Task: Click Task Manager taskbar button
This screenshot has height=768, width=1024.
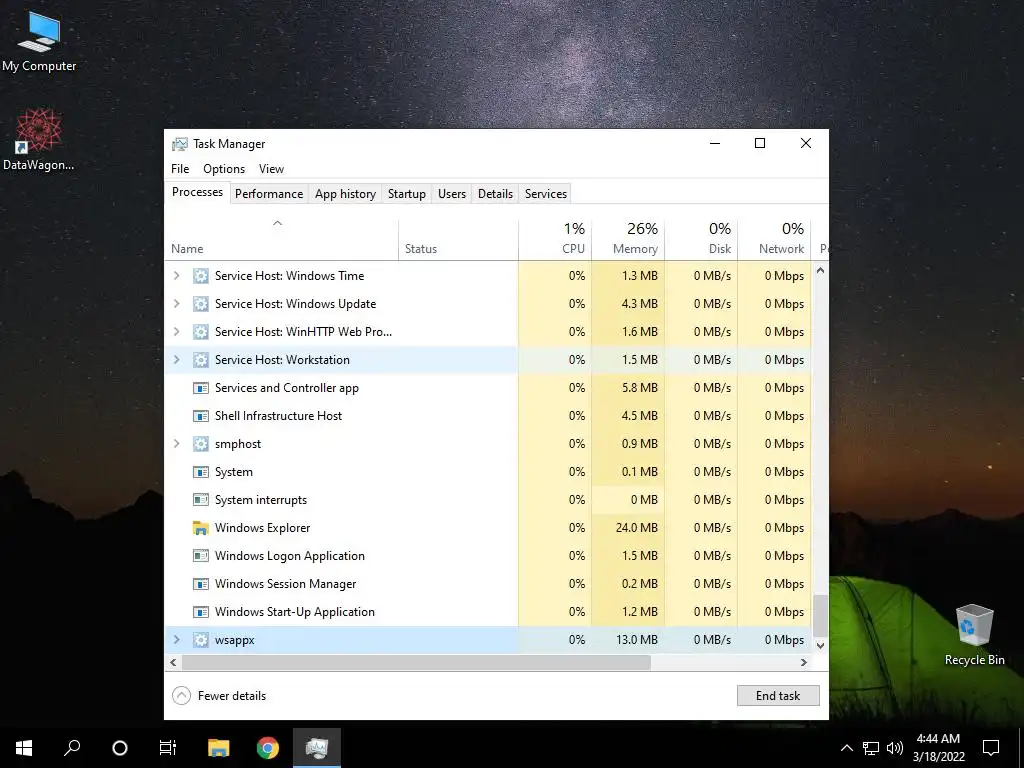Action: tap(317, 748)
